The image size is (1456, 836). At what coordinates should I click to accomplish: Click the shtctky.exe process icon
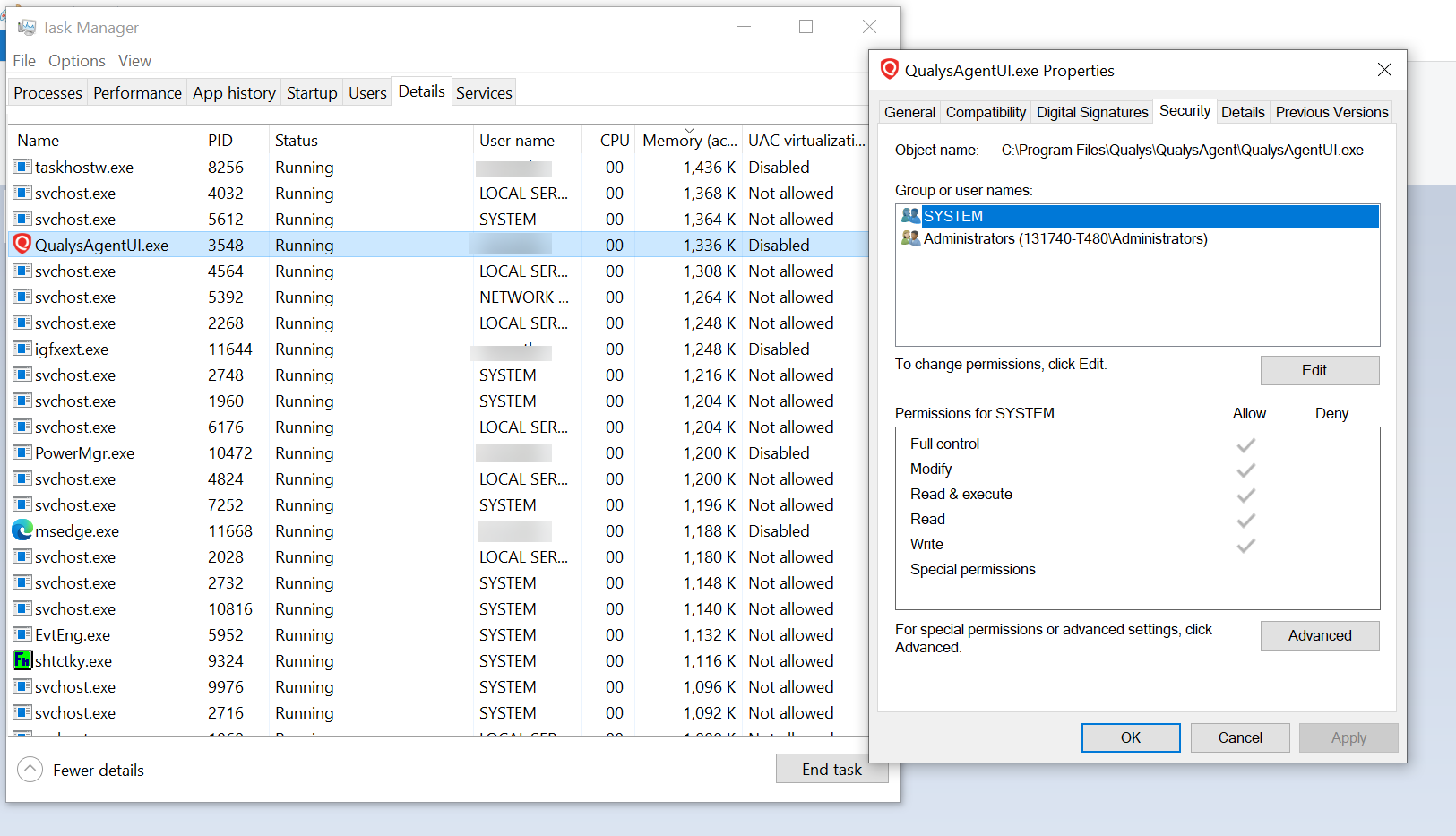[x=22, y=660]
